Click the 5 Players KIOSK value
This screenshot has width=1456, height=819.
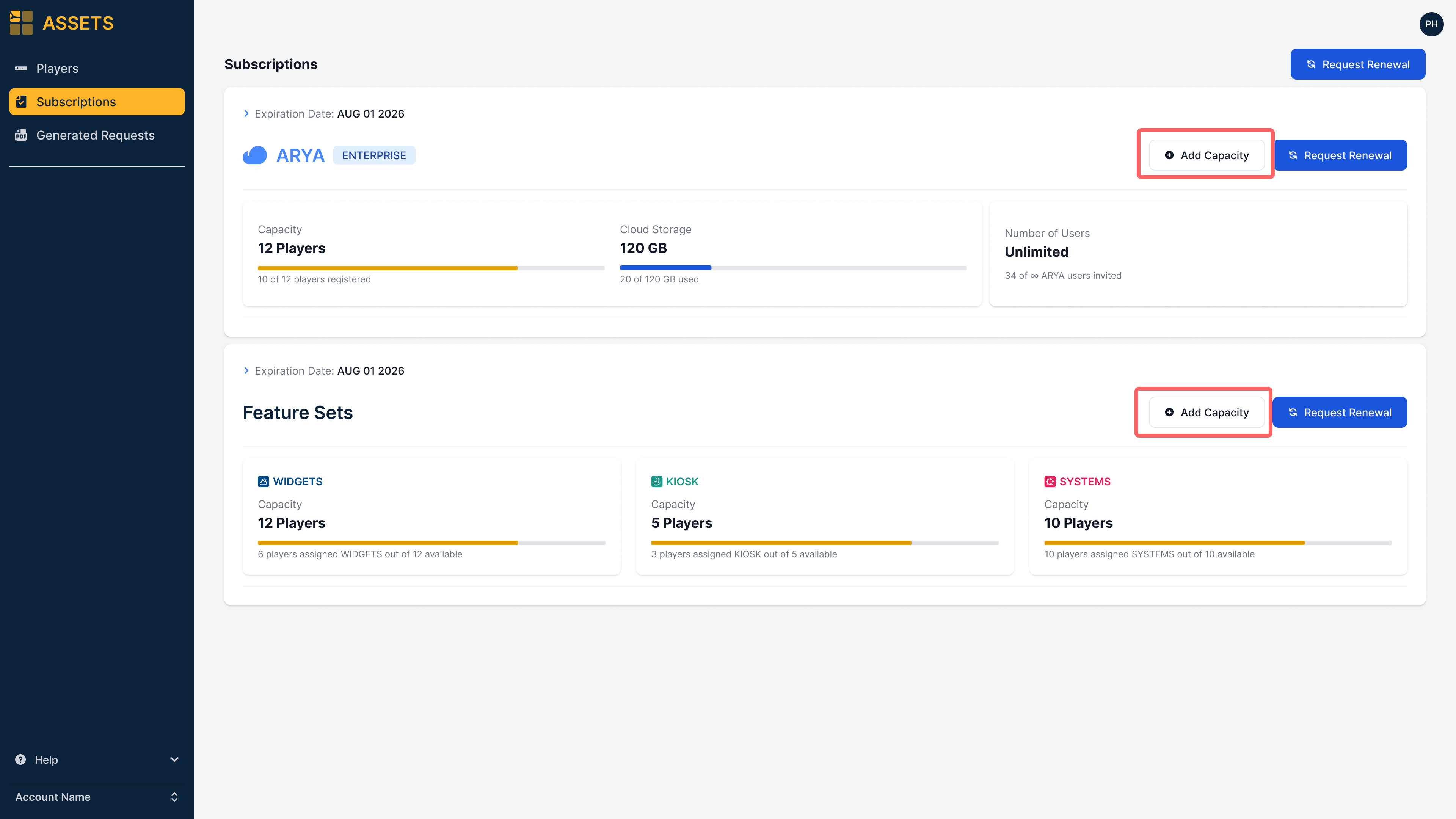click(681, 523)
